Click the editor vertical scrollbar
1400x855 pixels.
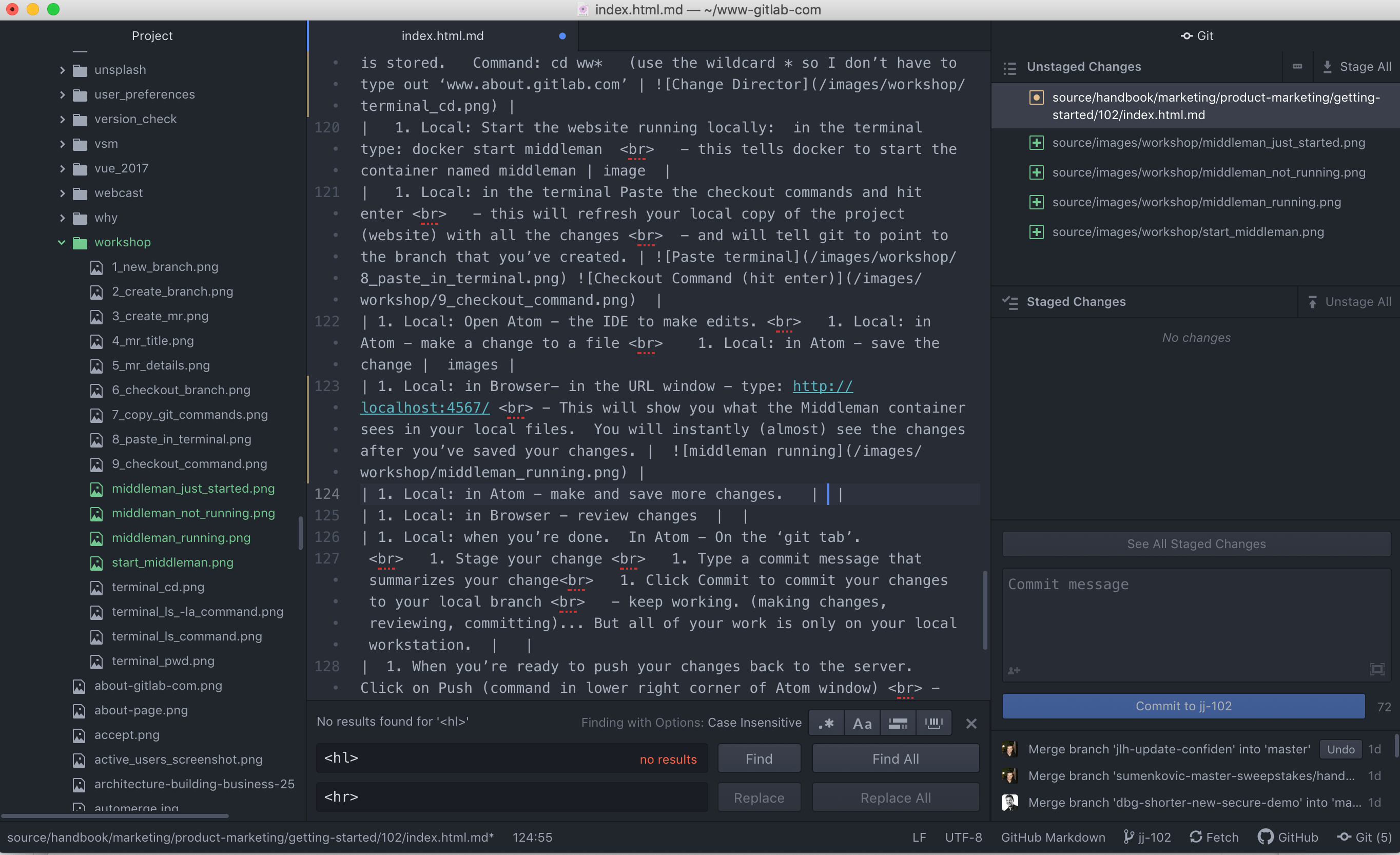point(985,611)
